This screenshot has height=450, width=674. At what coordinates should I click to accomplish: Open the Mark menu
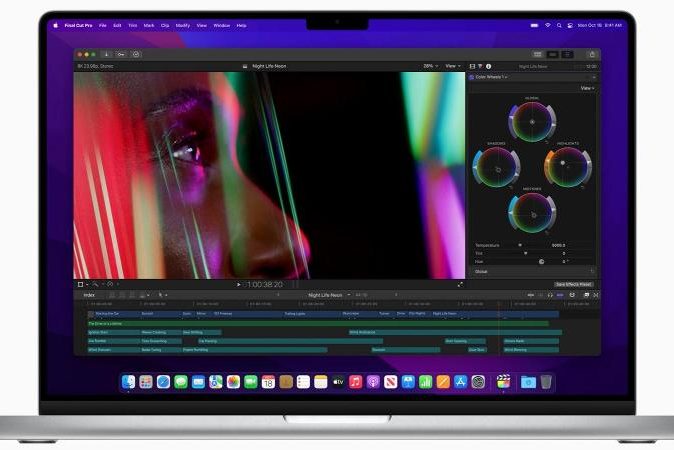coord(149,25)
